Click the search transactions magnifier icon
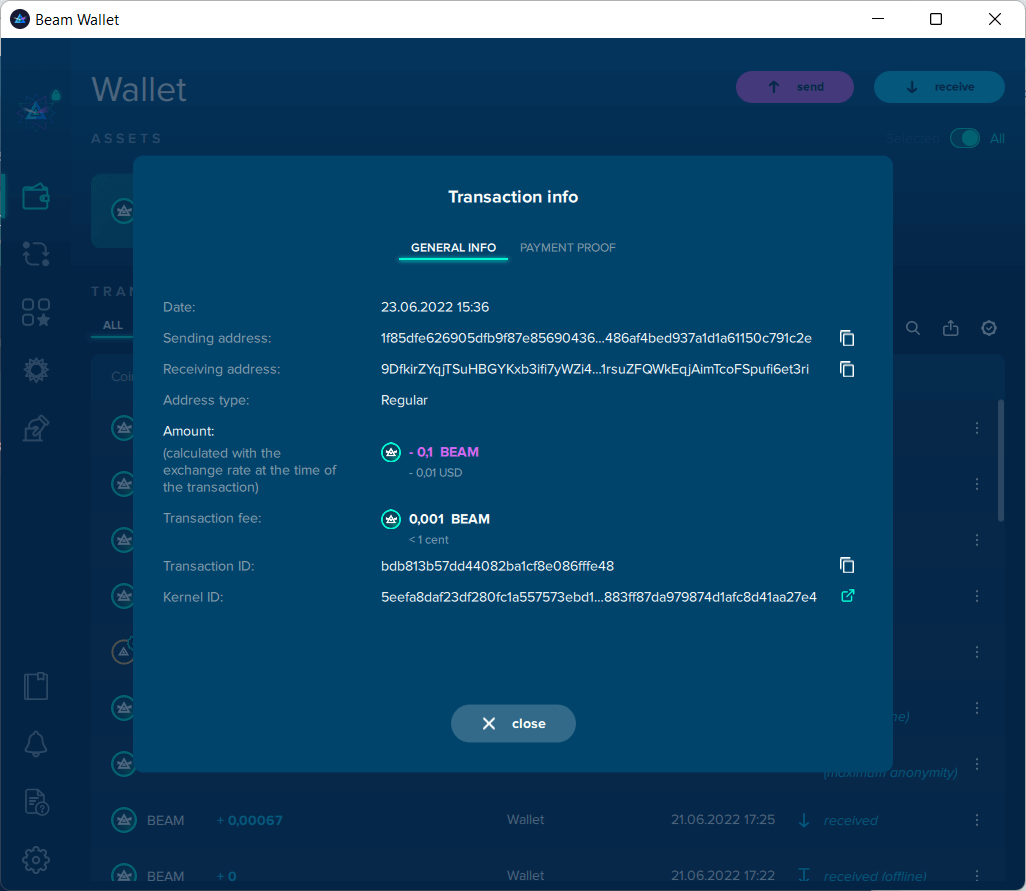Screen dimensions: 1026x891 point(913,328)
